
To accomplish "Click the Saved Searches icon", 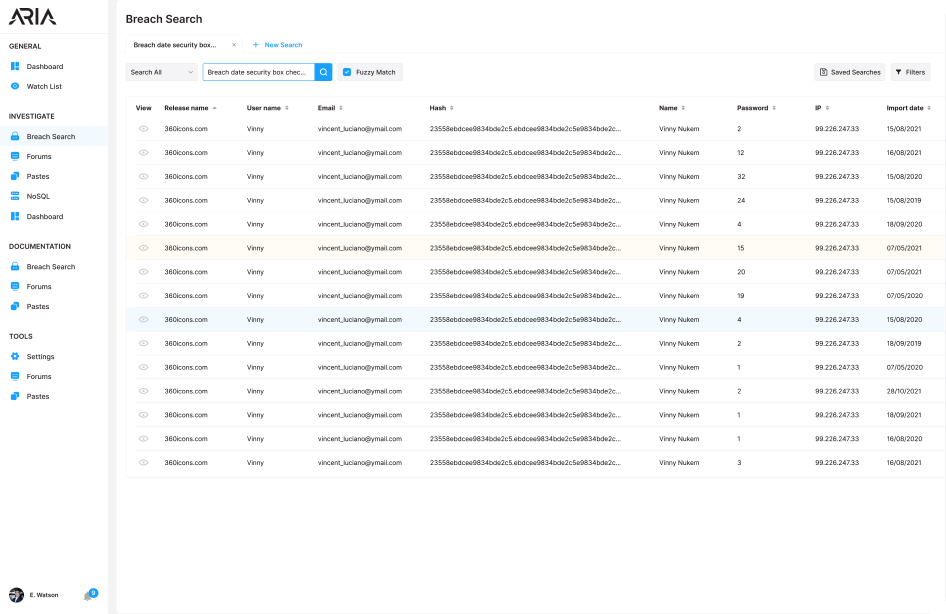I will [824, 72].
